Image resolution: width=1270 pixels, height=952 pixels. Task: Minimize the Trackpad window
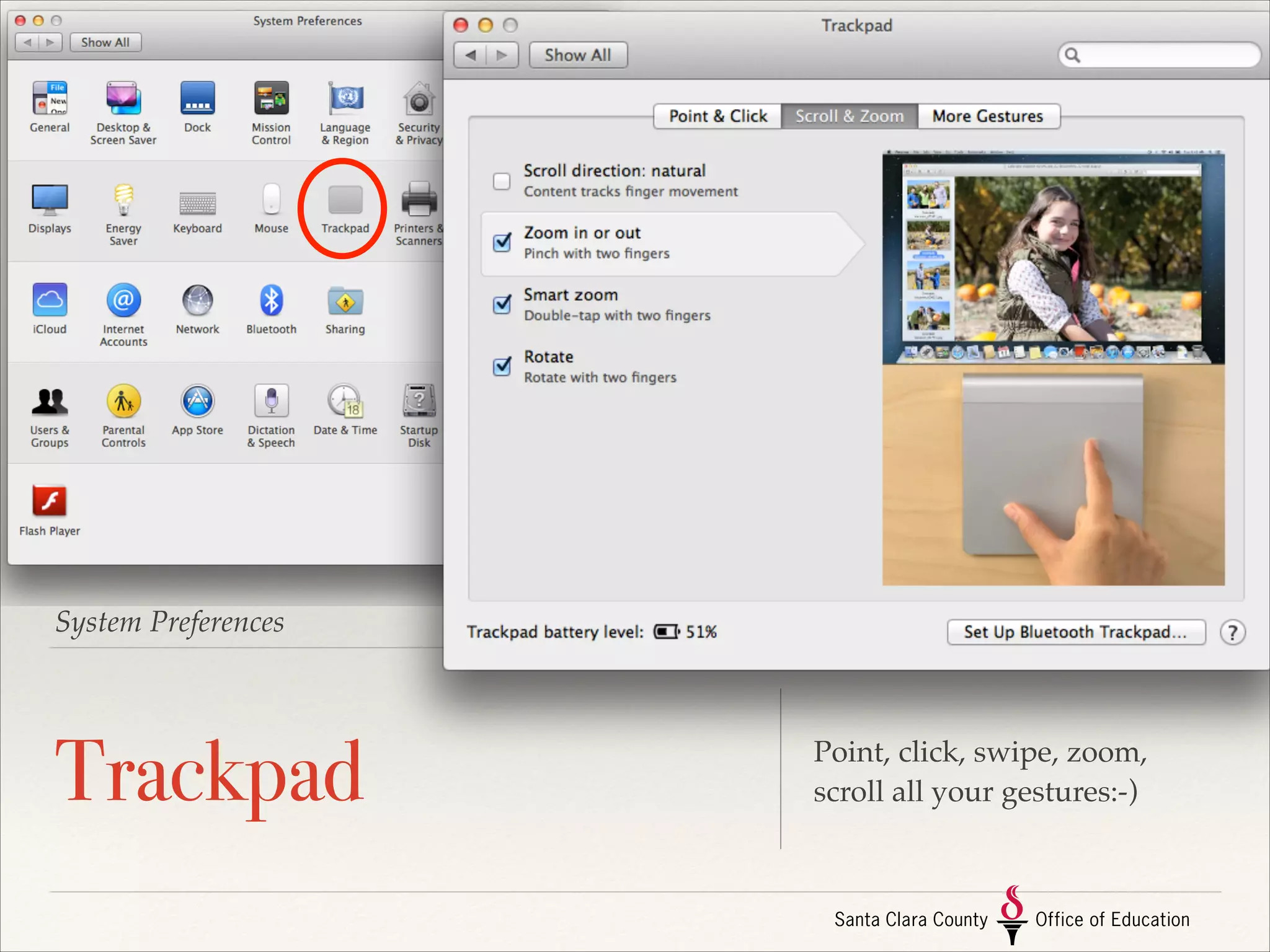tap(486, 25)
